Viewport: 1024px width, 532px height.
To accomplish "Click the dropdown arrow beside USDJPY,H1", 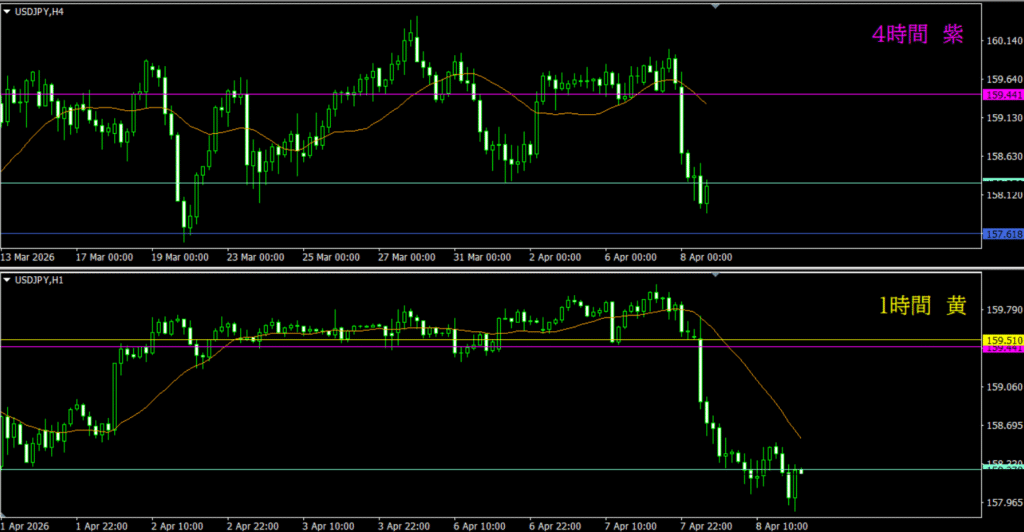I will [7, 279].
